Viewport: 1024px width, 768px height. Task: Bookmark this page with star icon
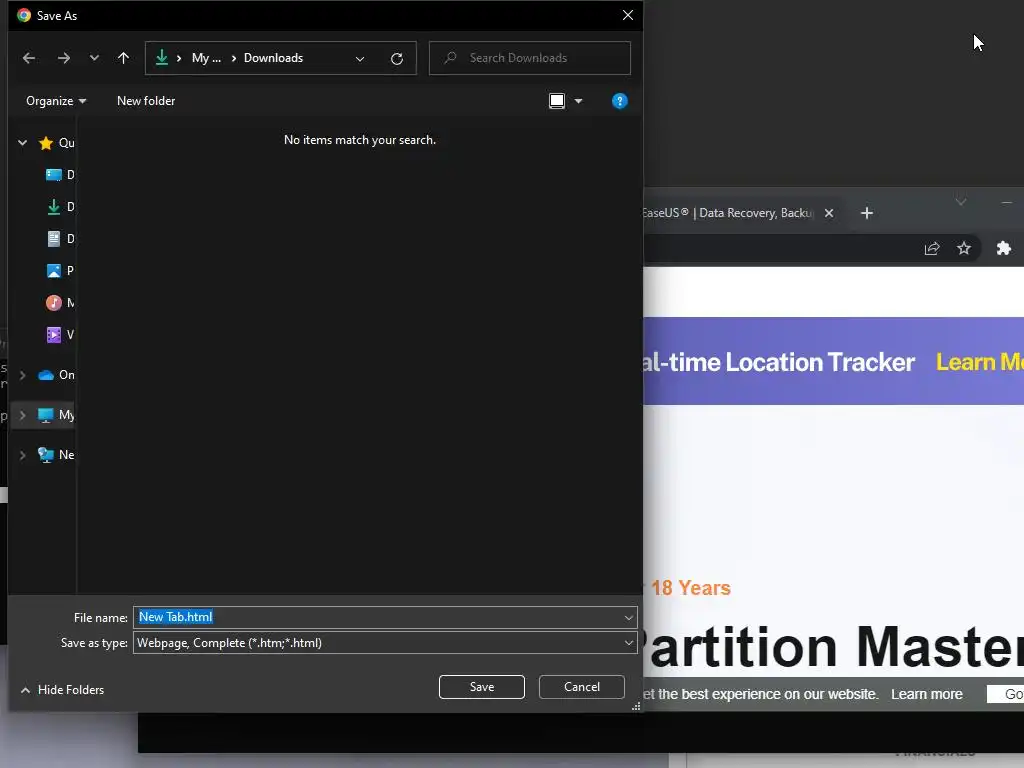[964, 248]
